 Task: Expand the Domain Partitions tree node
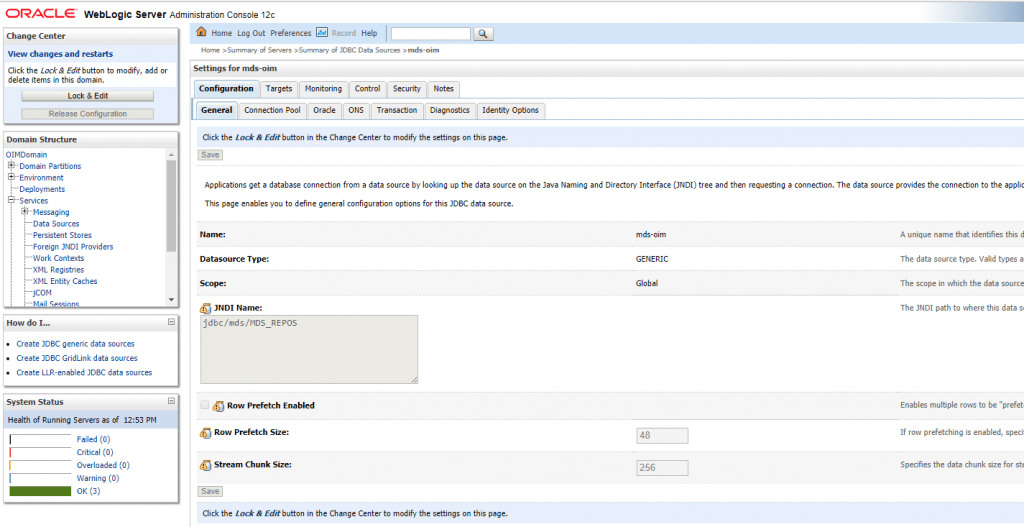click(x=11, y=166)
